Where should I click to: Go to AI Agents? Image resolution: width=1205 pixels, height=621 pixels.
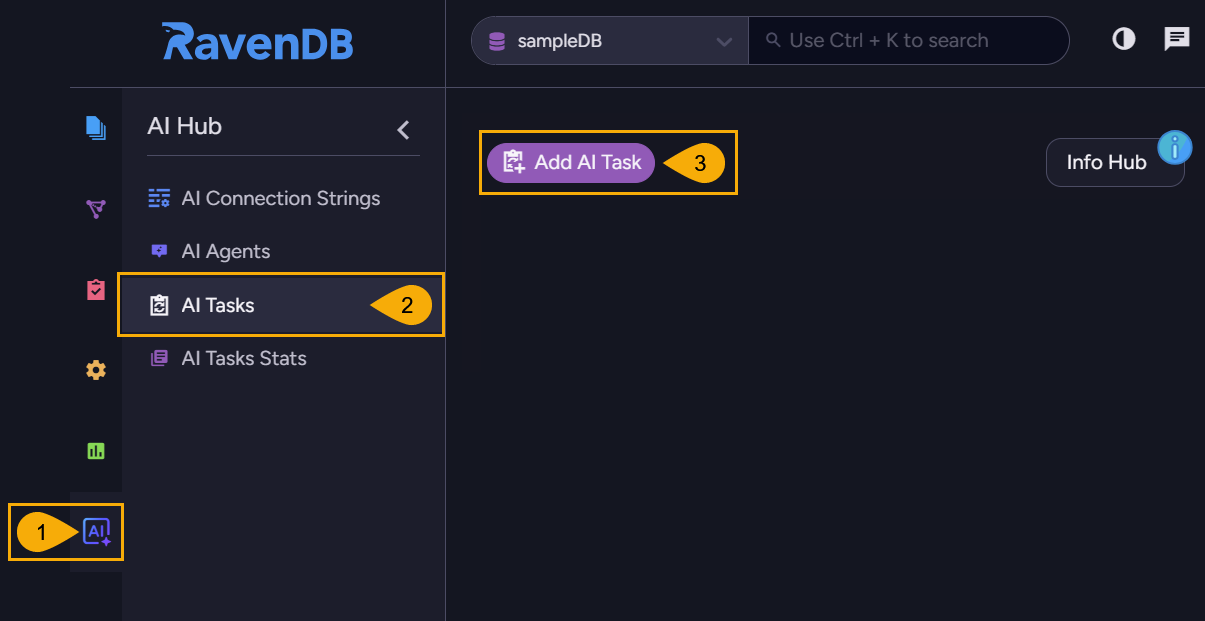pos(226,251)
